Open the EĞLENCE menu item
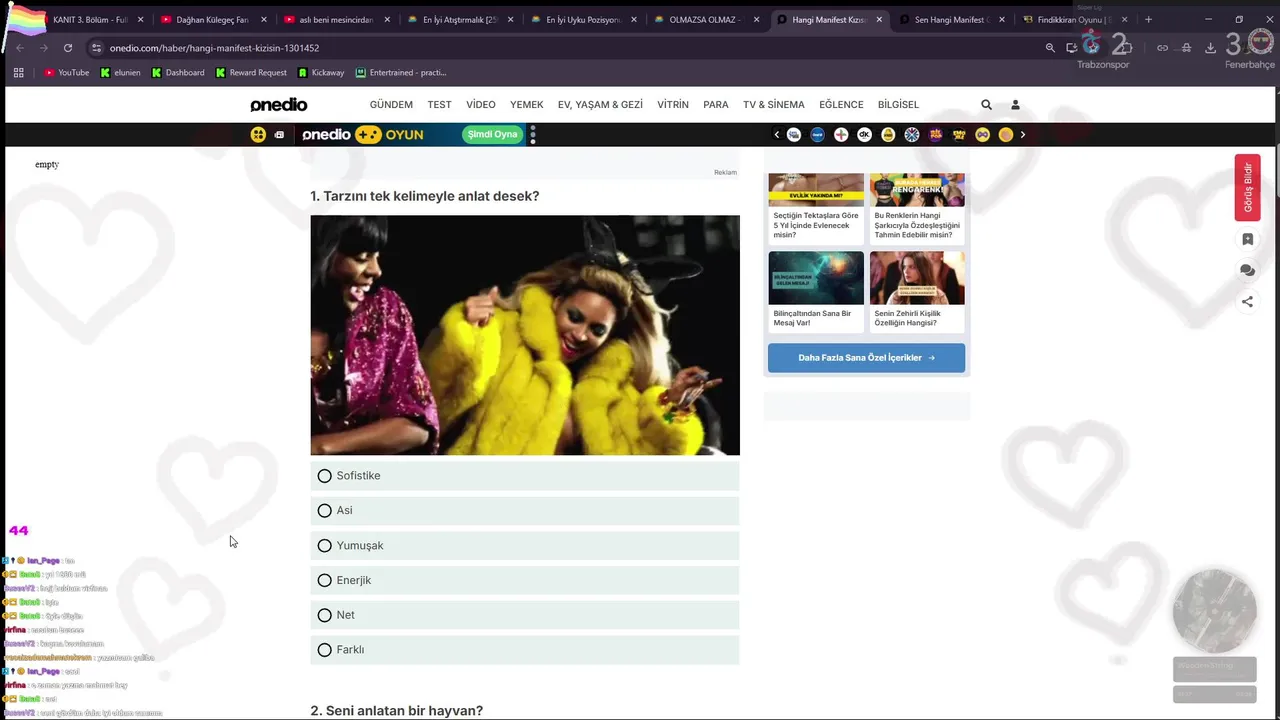The image size is (1280, 720). 841,105
